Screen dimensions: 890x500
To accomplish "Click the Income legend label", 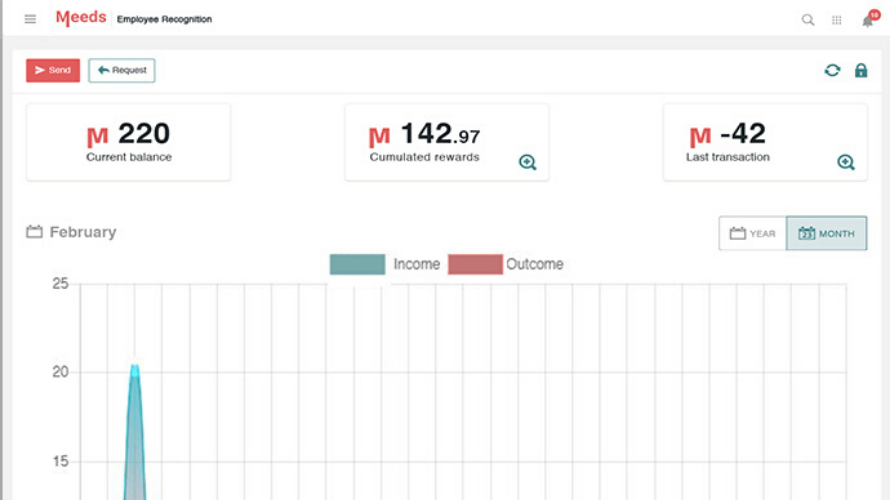I will click(x=417, y=264).
